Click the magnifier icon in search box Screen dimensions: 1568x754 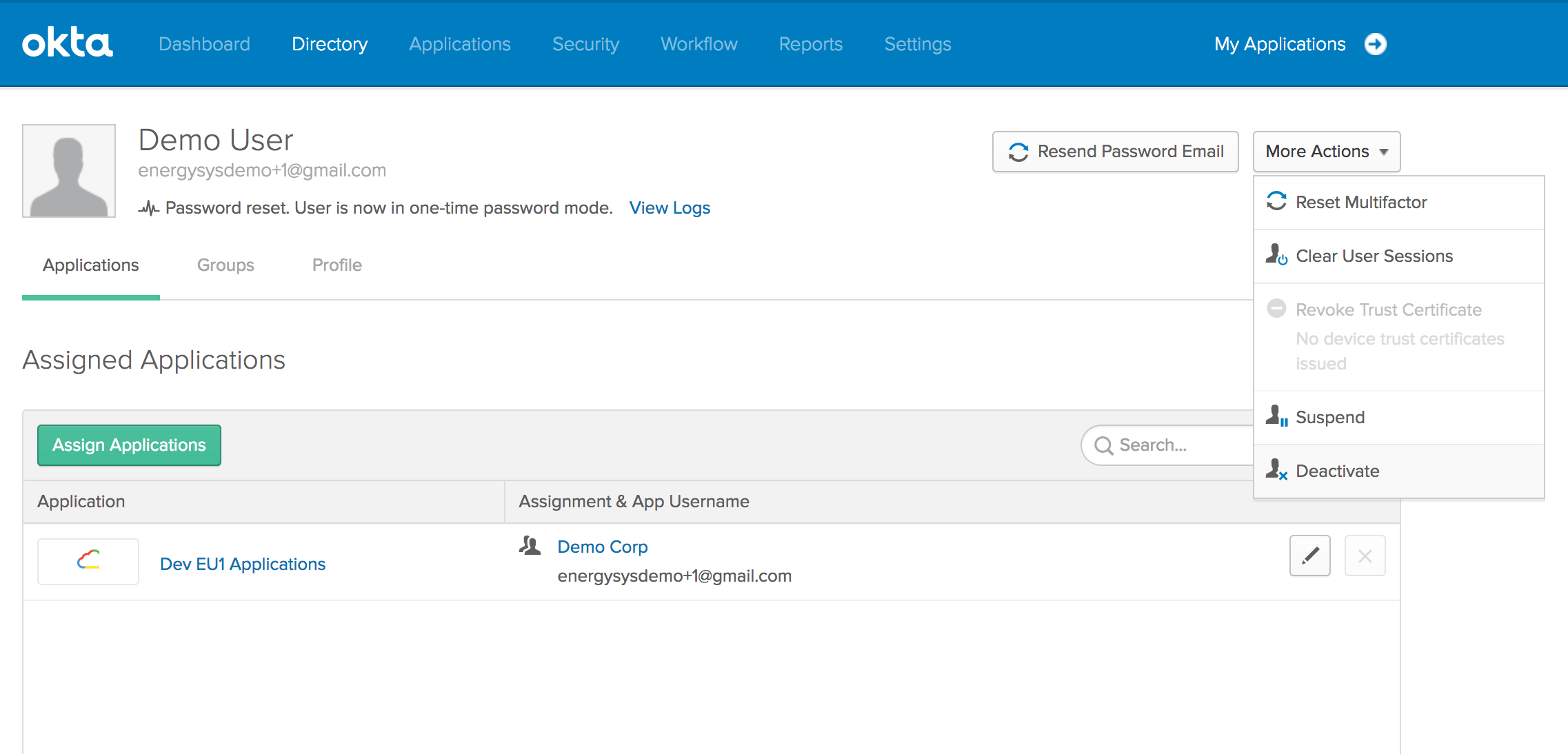[1103, 445]
